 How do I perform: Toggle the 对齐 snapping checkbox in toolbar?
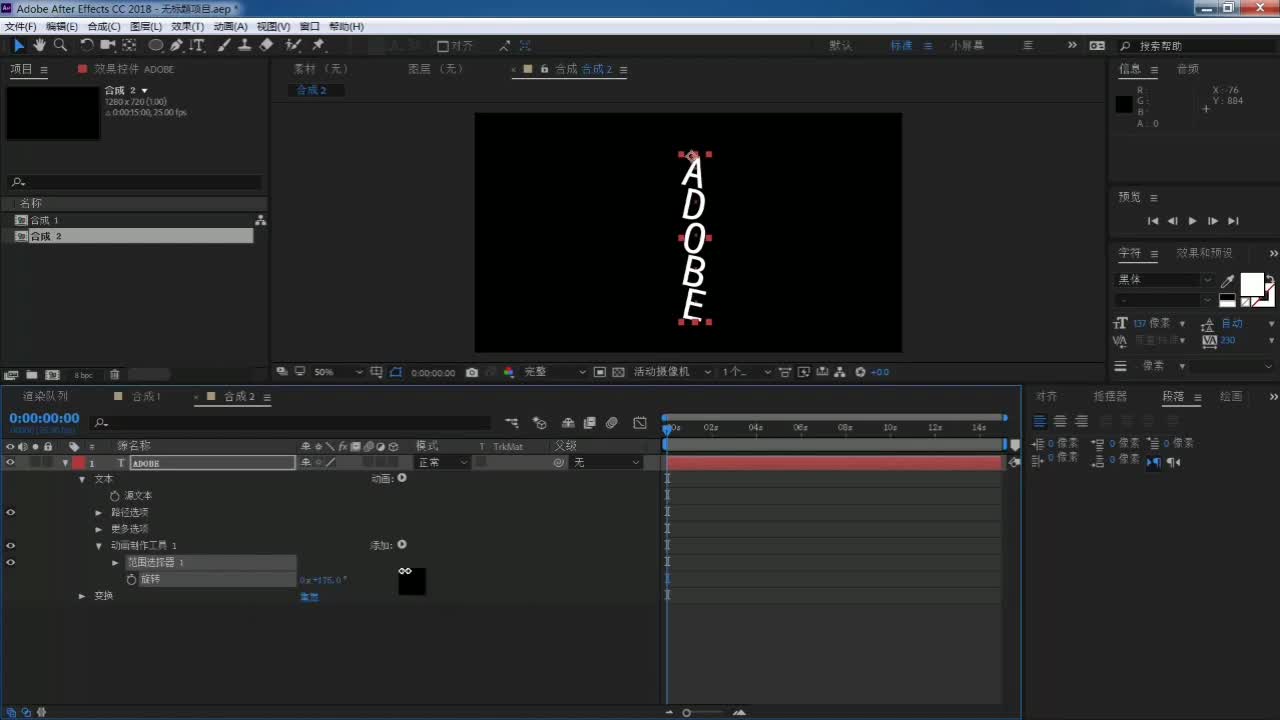pyautogui.click(x=443, y=46)
